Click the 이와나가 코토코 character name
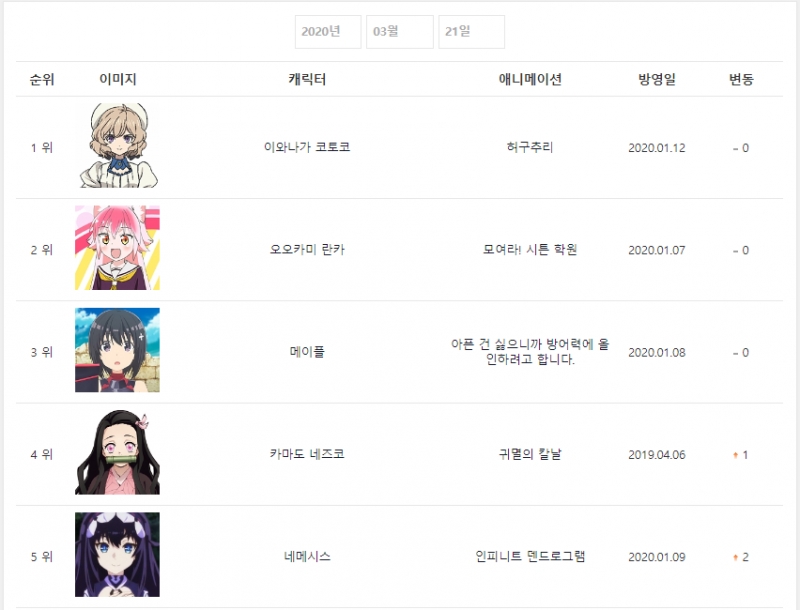Image resolution: width=800 pixels, height=610 pixels. click(307, 147)
